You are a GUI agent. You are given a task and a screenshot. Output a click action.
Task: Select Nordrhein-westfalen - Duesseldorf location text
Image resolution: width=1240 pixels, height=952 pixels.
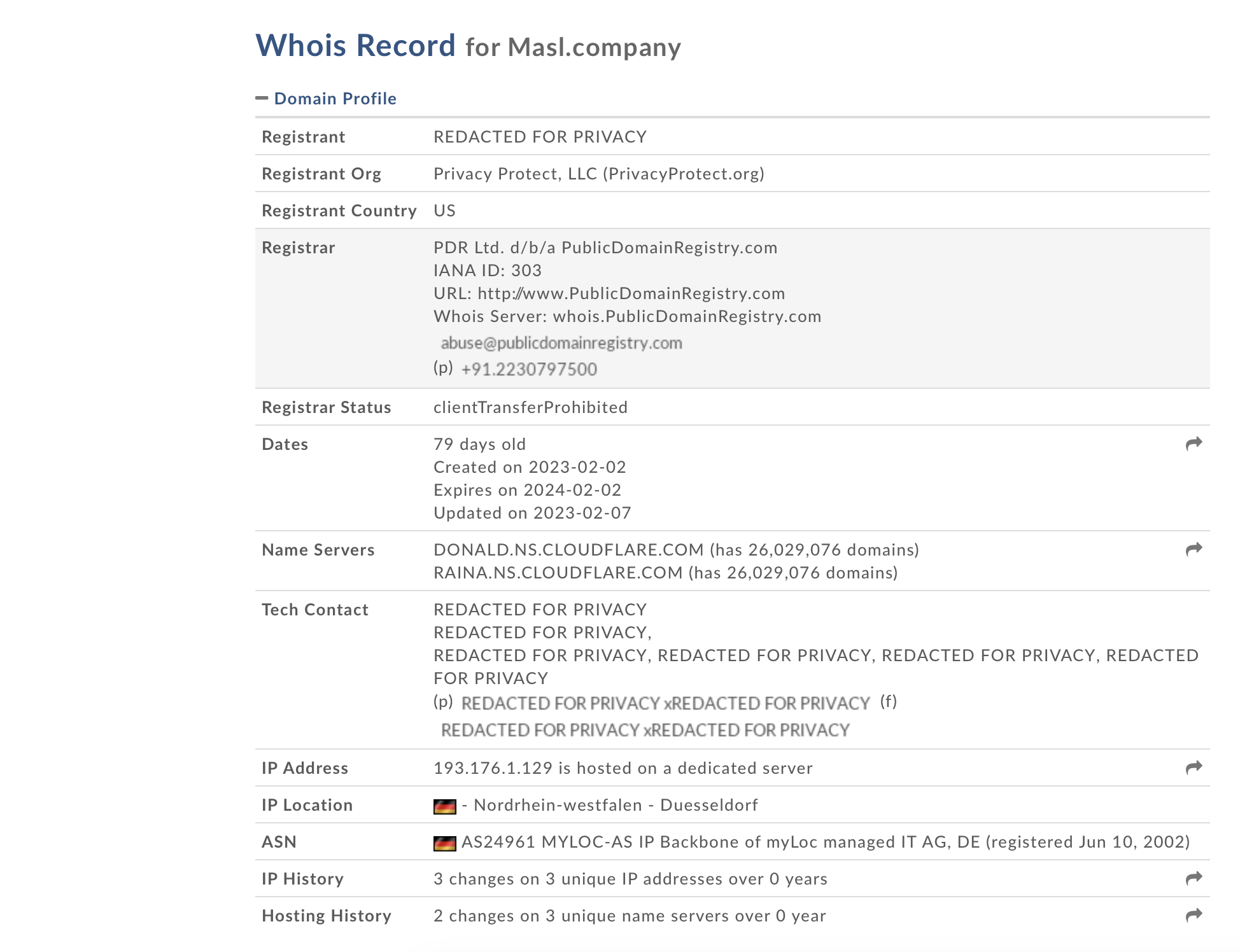click(616, 805)
